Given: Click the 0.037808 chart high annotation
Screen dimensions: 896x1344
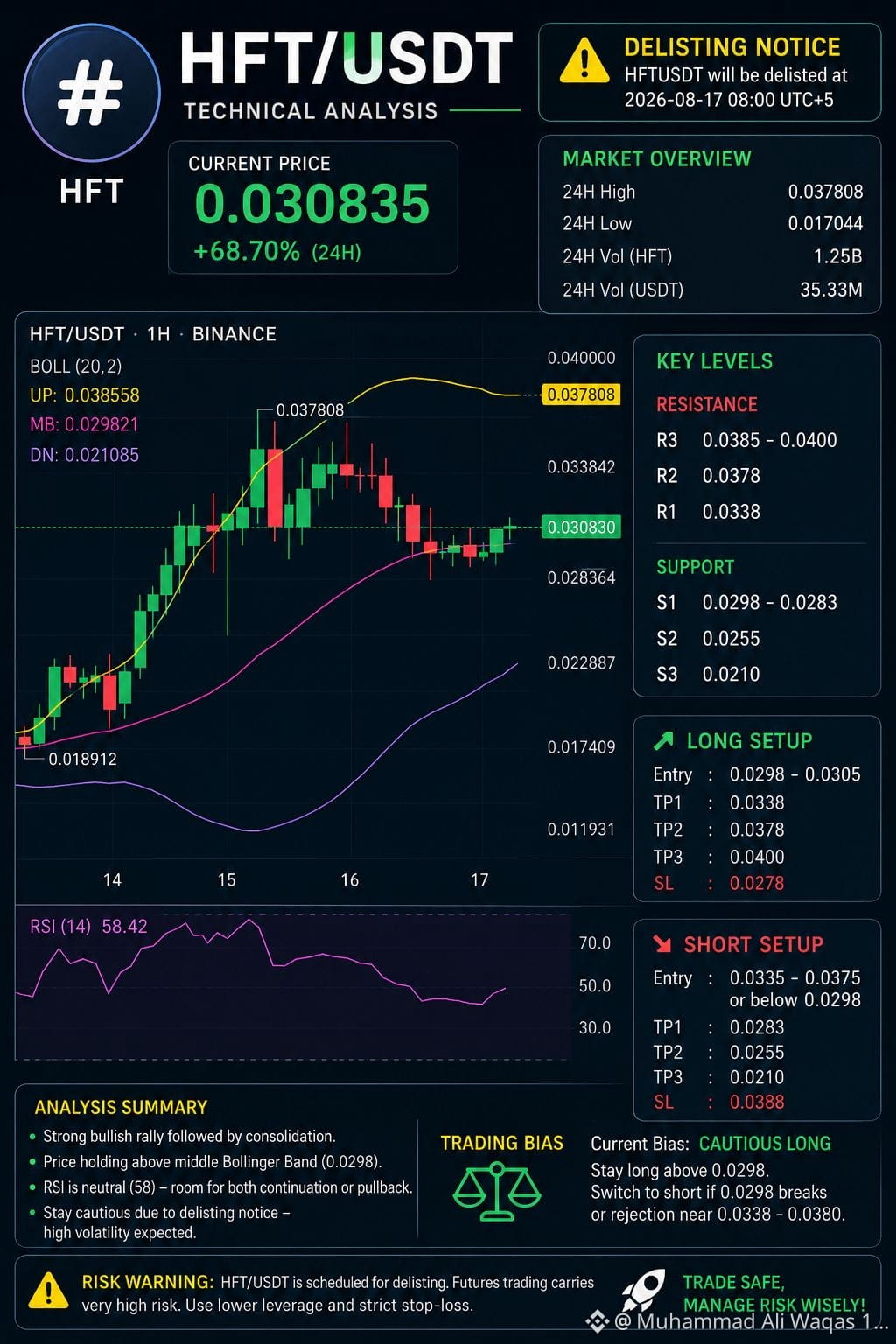Looking at the screenshot, I should [310, 409].
